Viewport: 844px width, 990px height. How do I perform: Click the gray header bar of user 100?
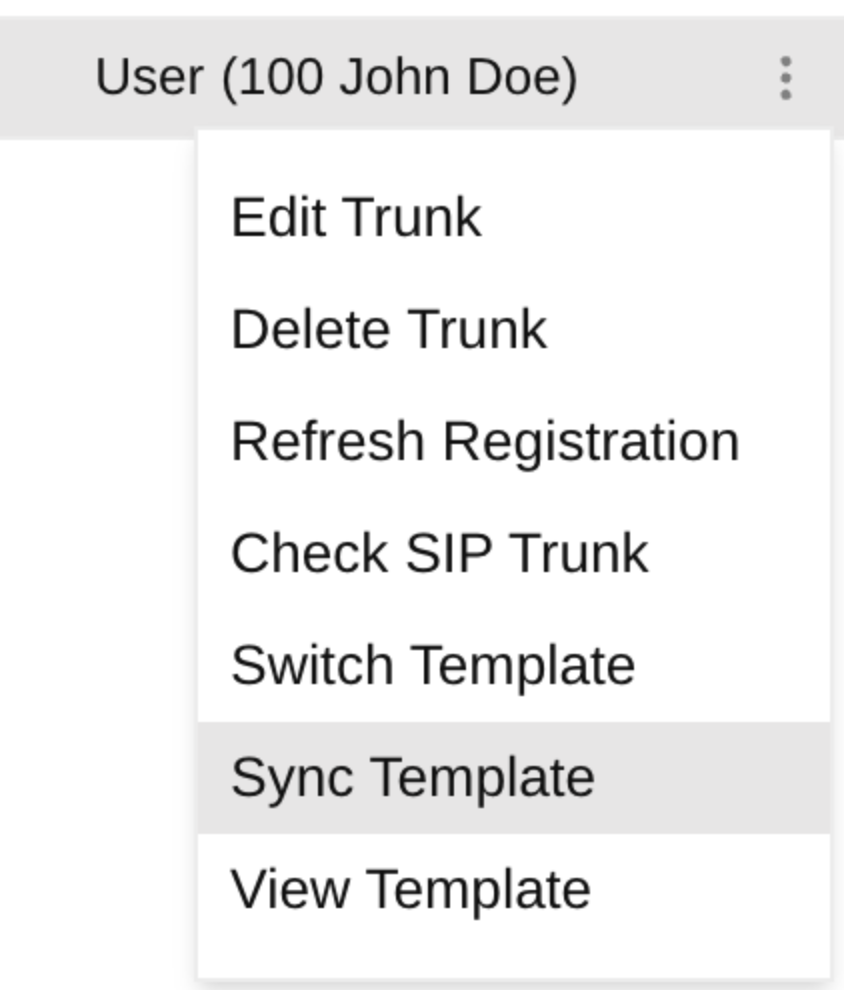[422, 78]
